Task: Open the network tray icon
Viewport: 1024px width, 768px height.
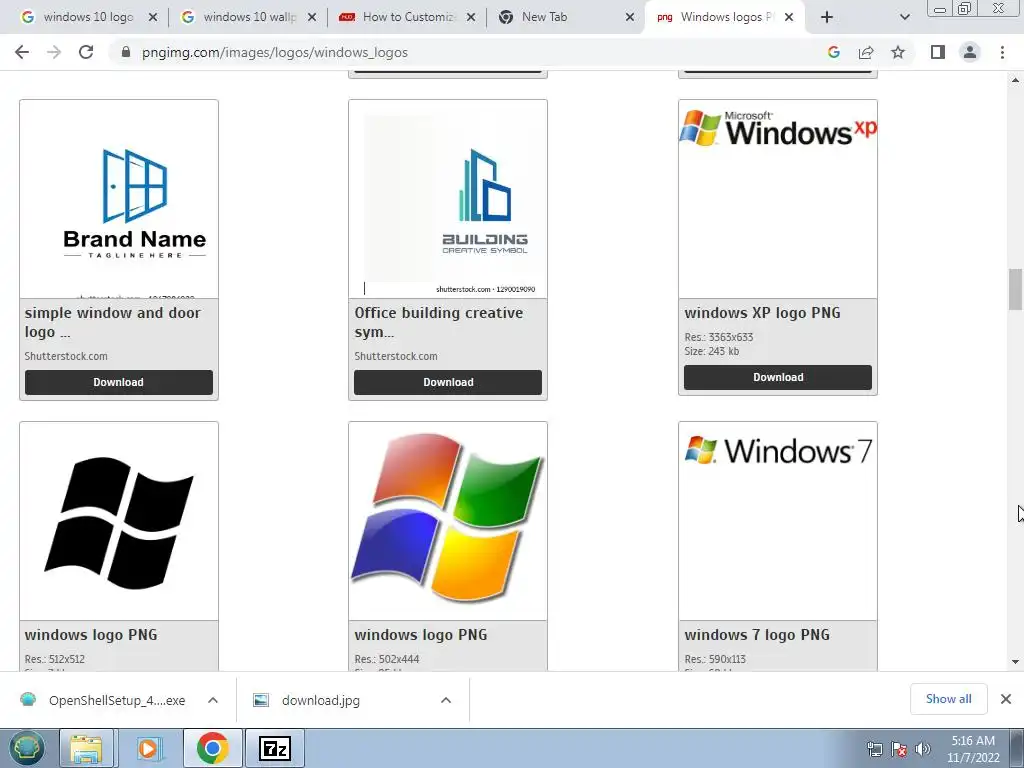Action: click(x=874, y=749)
